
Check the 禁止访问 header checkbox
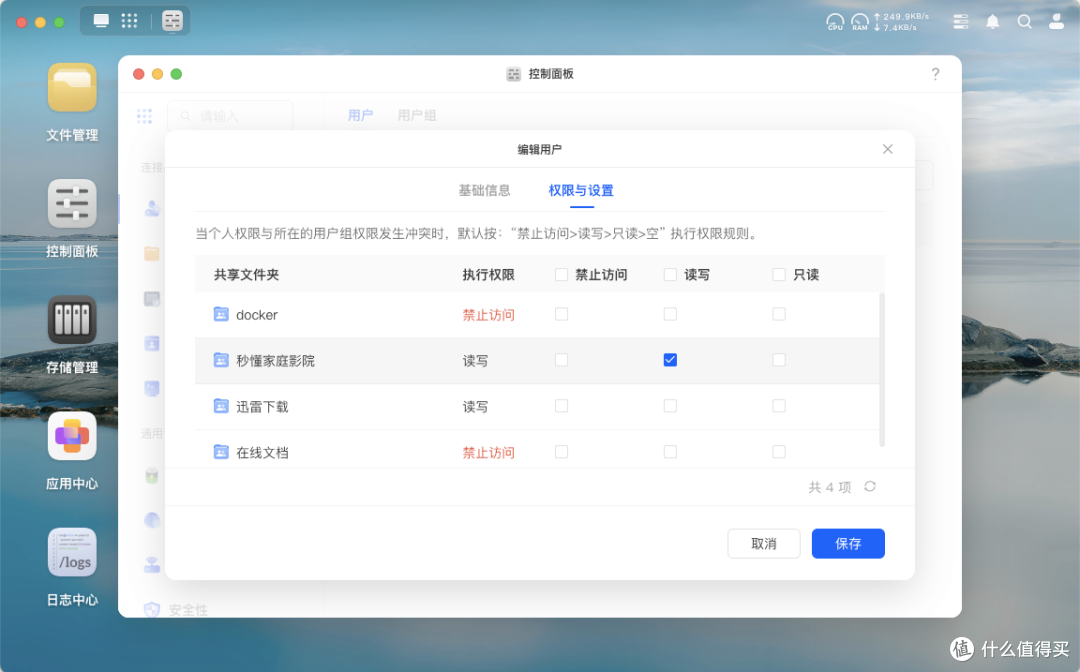coord(561,275)
